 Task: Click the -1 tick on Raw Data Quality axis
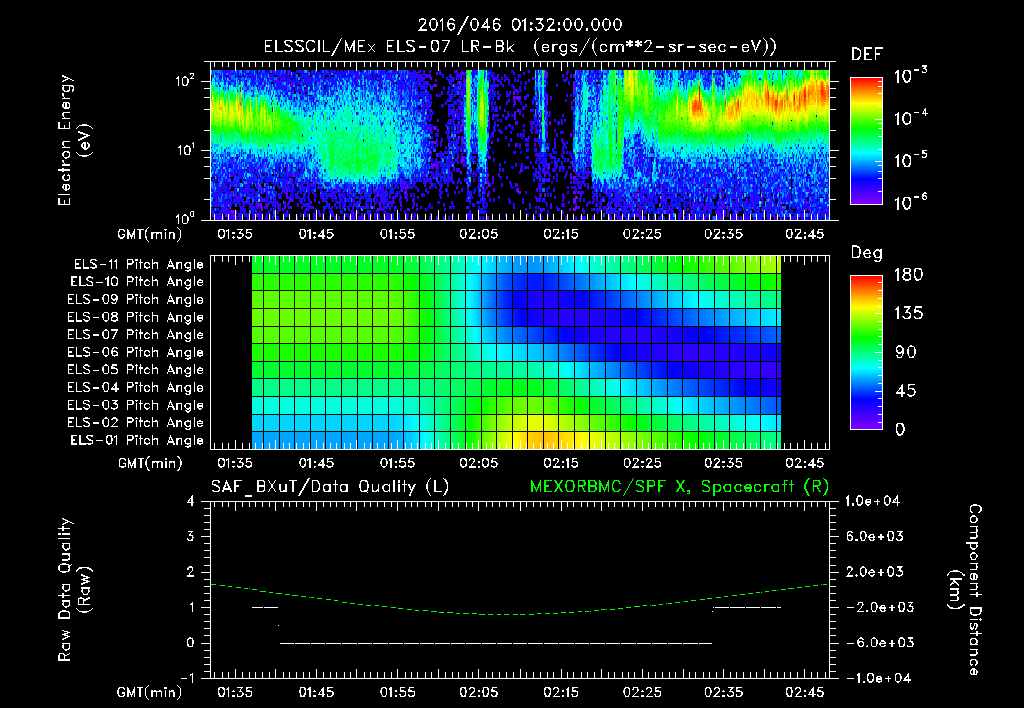(x=187, y=678)
